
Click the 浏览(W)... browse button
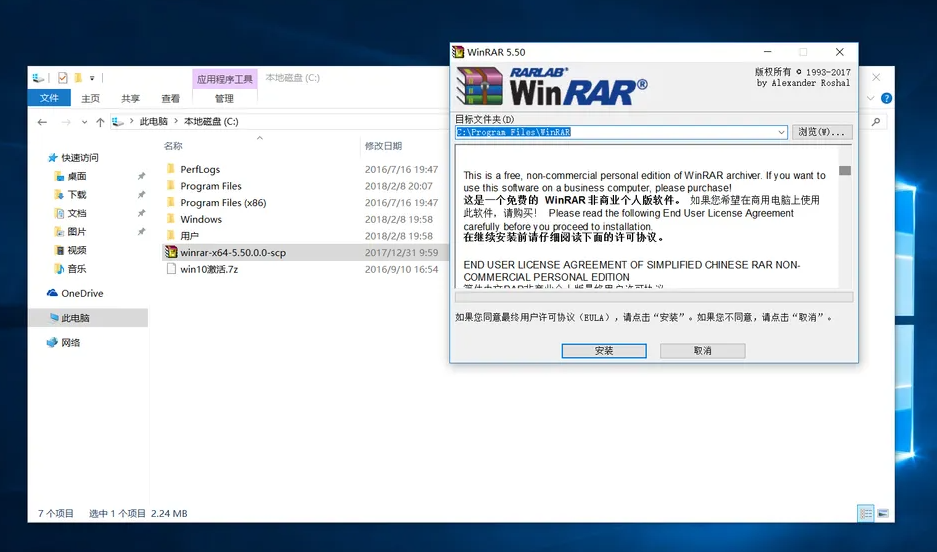(822, 132)
